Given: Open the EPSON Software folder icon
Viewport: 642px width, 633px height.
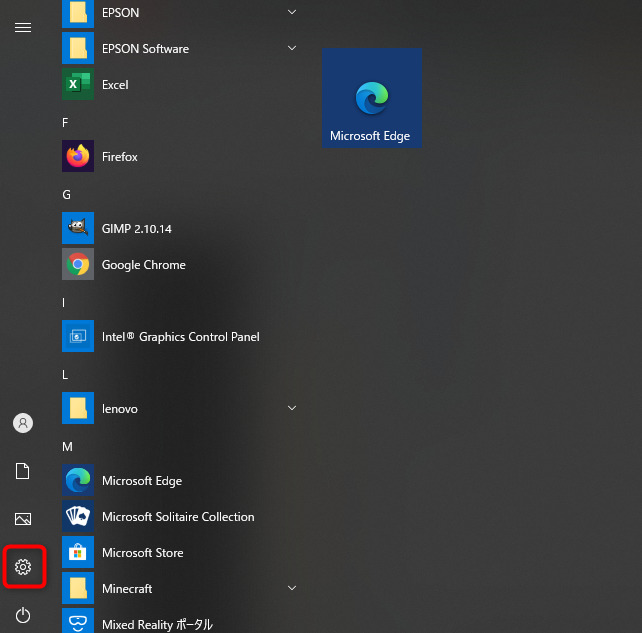Looking at the screenshot, I should coord(78,48).
